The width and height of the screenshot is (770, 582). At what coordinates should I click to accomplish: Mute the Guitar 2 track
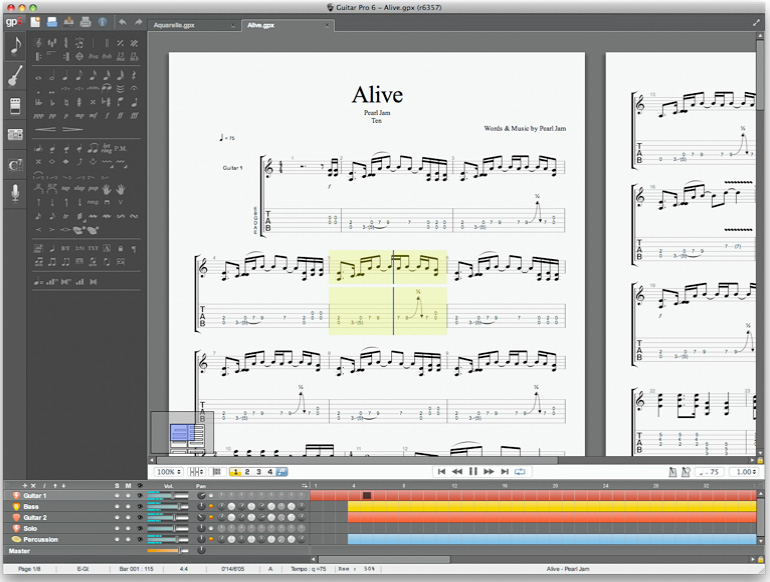tap(128, 517)
